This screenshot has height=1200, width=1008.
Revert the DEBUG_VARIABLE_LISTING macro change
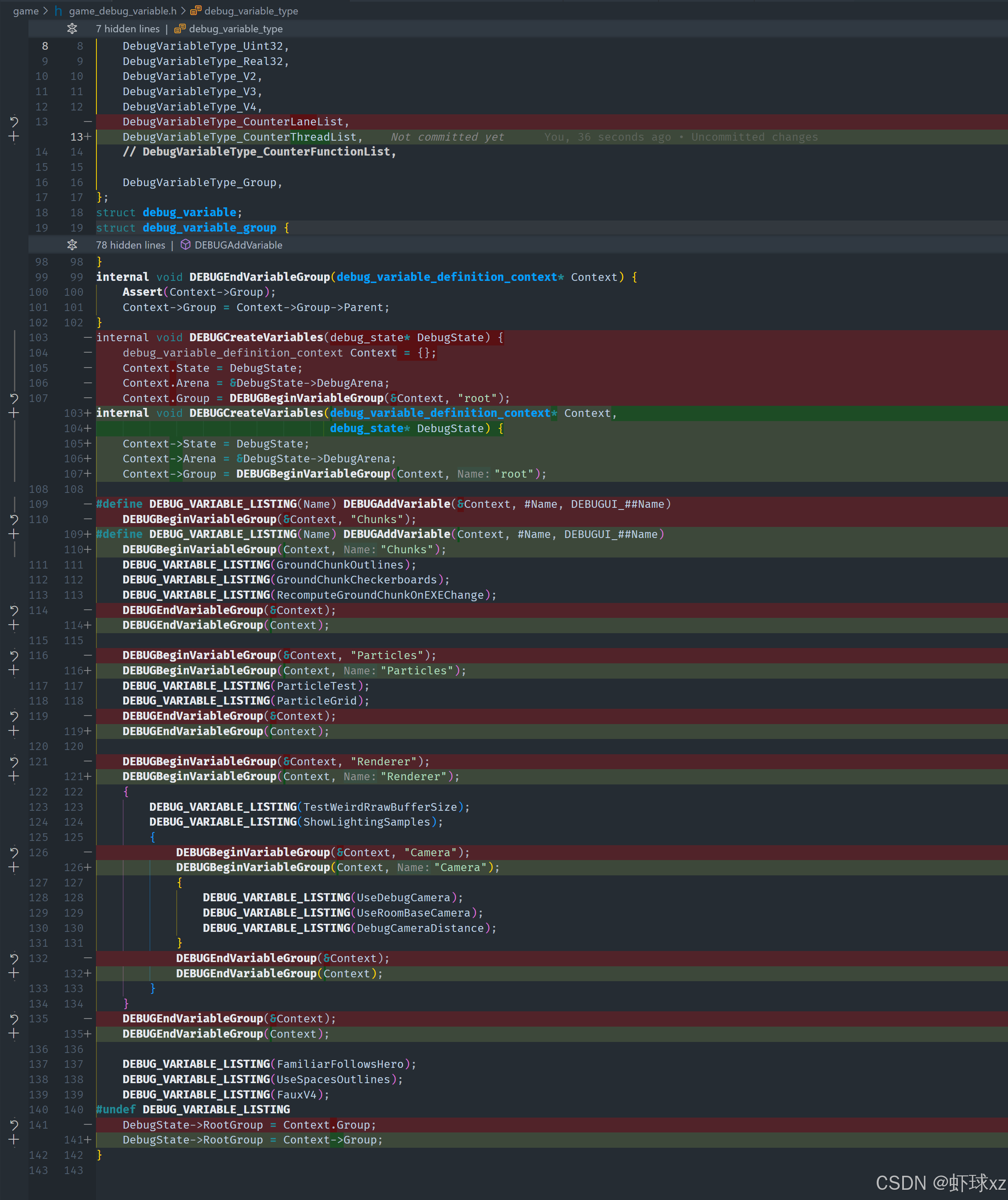pos(14,519)
